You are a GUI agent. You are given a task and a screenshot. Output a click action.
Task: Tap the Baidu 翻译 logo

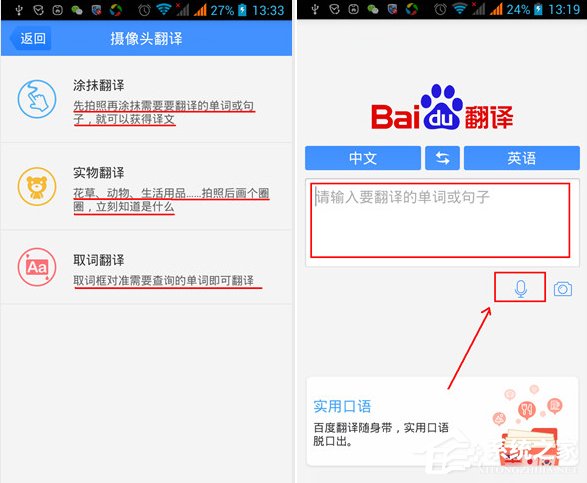point(442,107)
